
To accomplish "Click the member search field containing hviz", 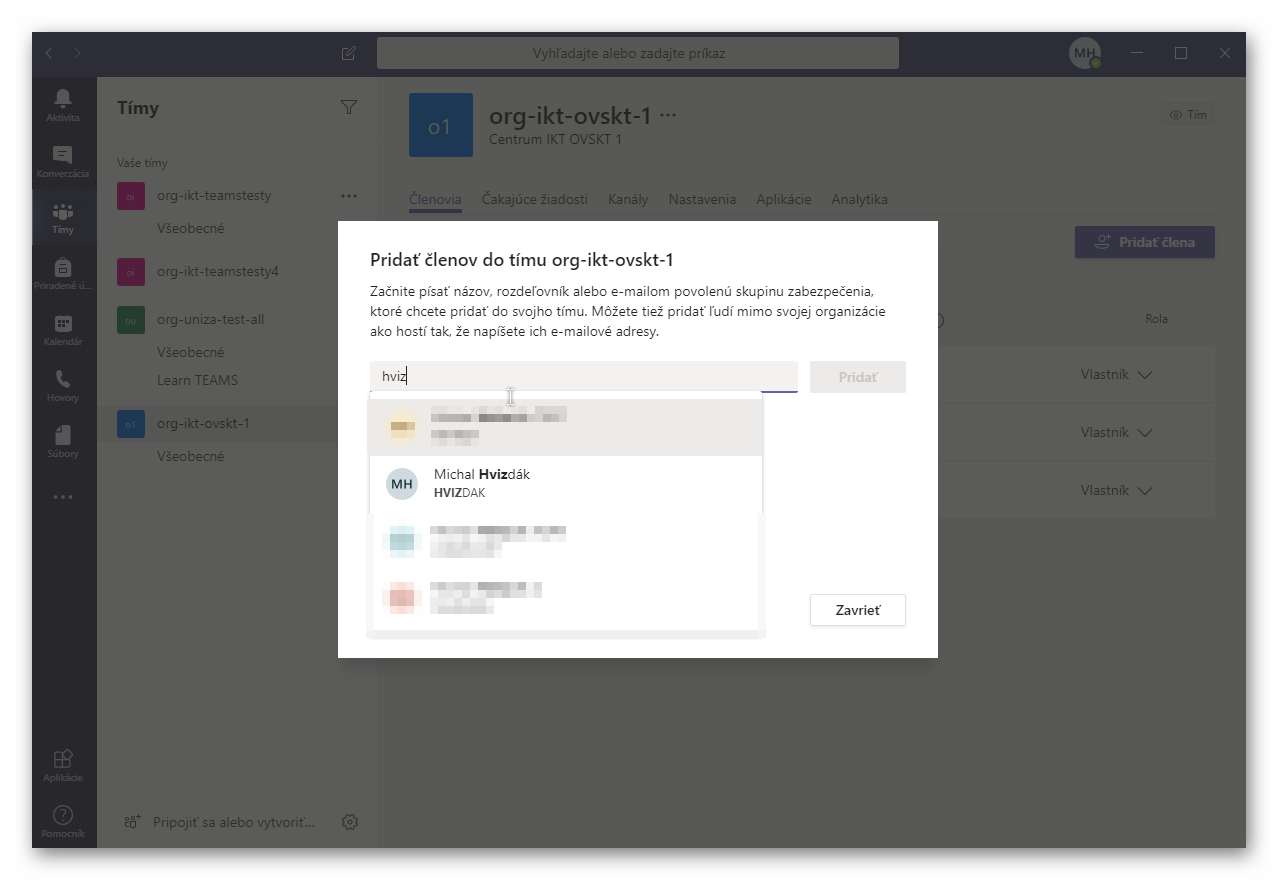I will click(x=584, y=377).
